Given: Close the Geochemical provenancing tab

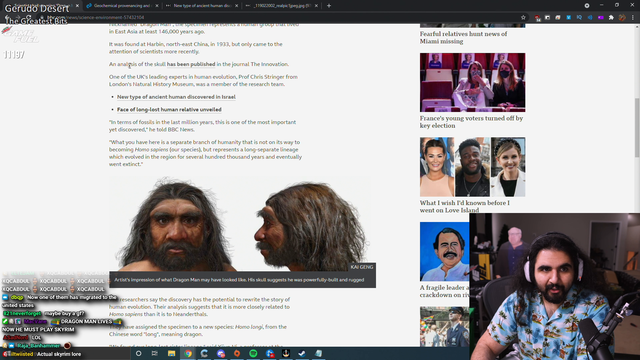Looking at the screenshot, I should 157,6.
